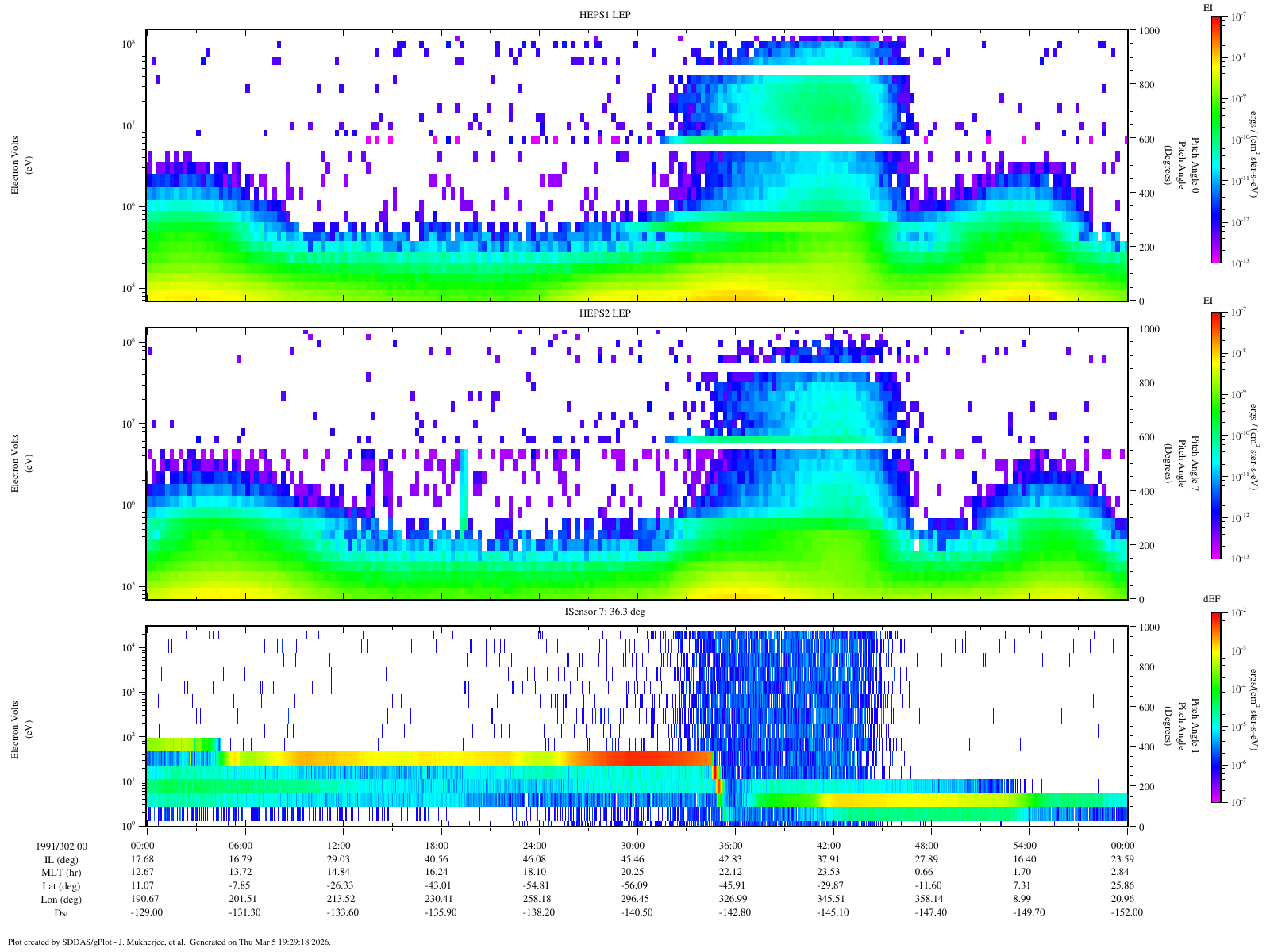The image size is (1270, 952).
Task: Click the Pitch Angle 1 axis label
Action: [x=1181, y=726]
